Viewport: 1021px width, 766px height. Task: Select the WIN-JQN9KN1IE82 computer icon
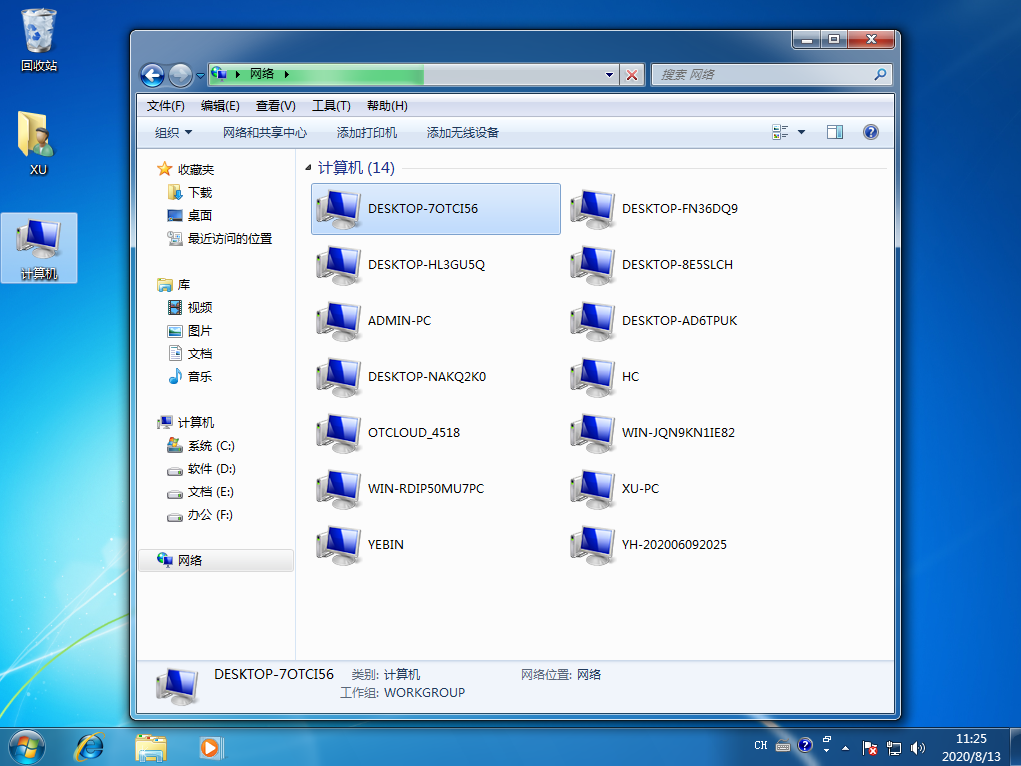[593, 433]
